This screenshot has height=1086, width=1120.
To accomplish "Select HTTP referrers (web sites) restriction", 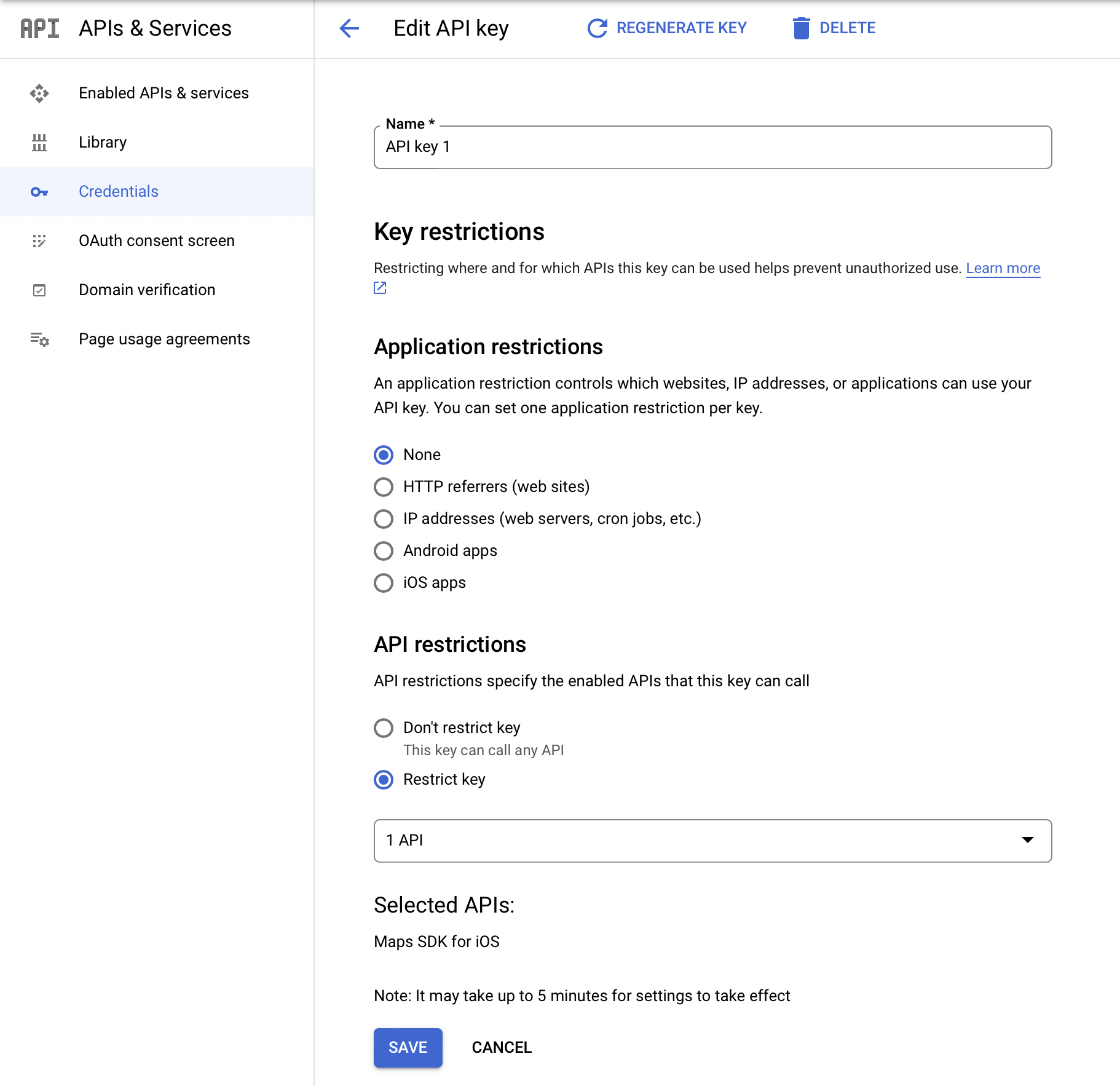I will coord(384,487).
